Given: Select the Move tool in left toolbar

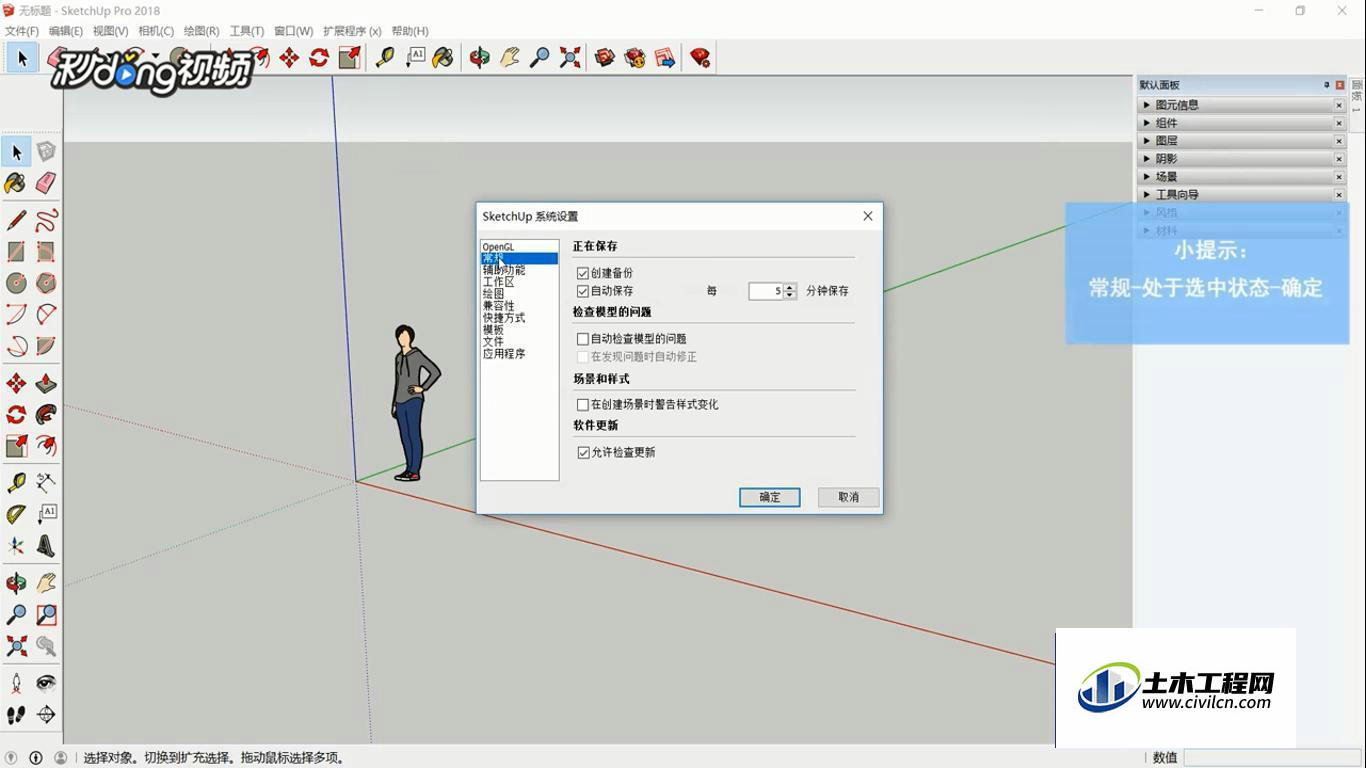Looking at the screenshot, I should (x=16, y=383).
